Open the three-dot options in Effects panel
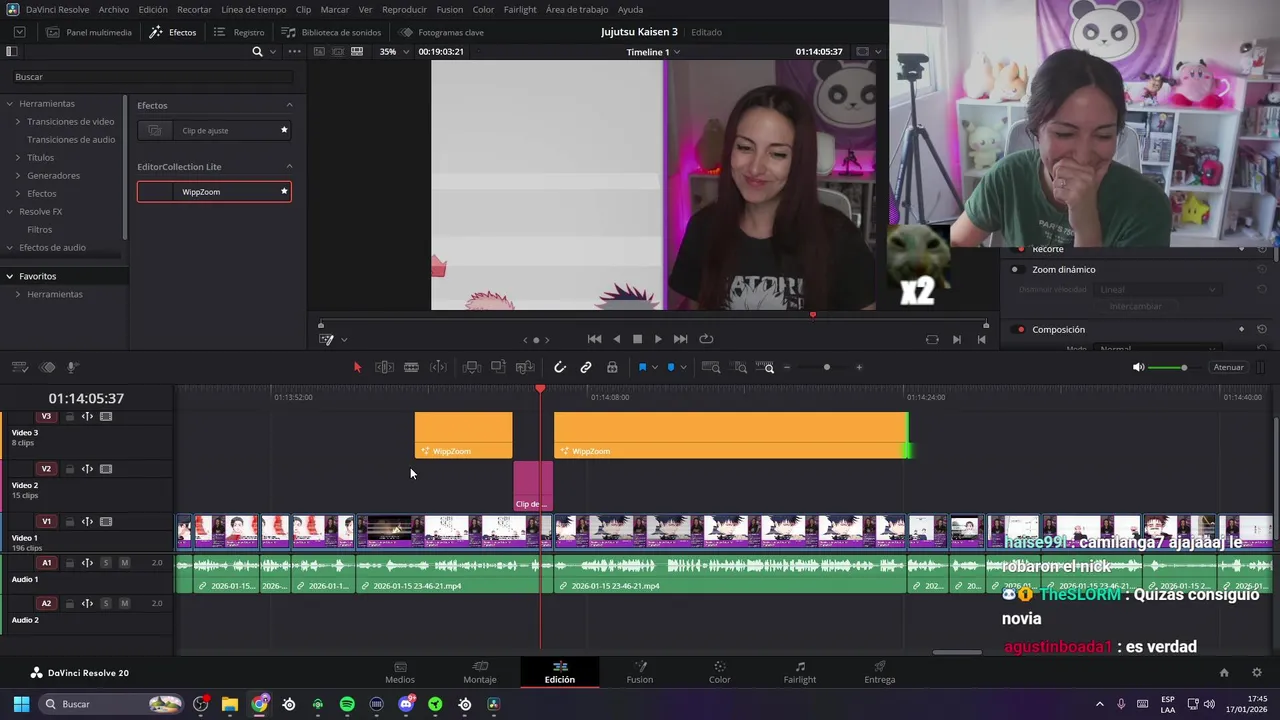Screen dimensions: 1280x720 pyautogui.click(x=294, y=51)
